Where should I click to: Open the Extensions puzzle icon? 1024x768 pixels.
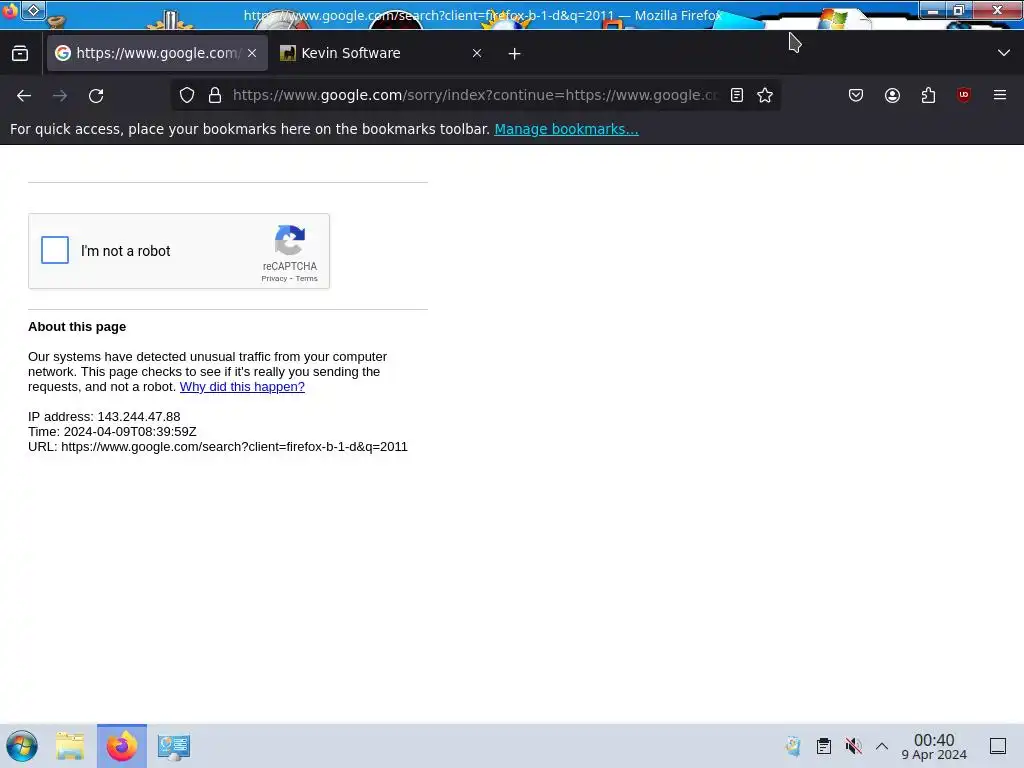[x=928, y=95]
